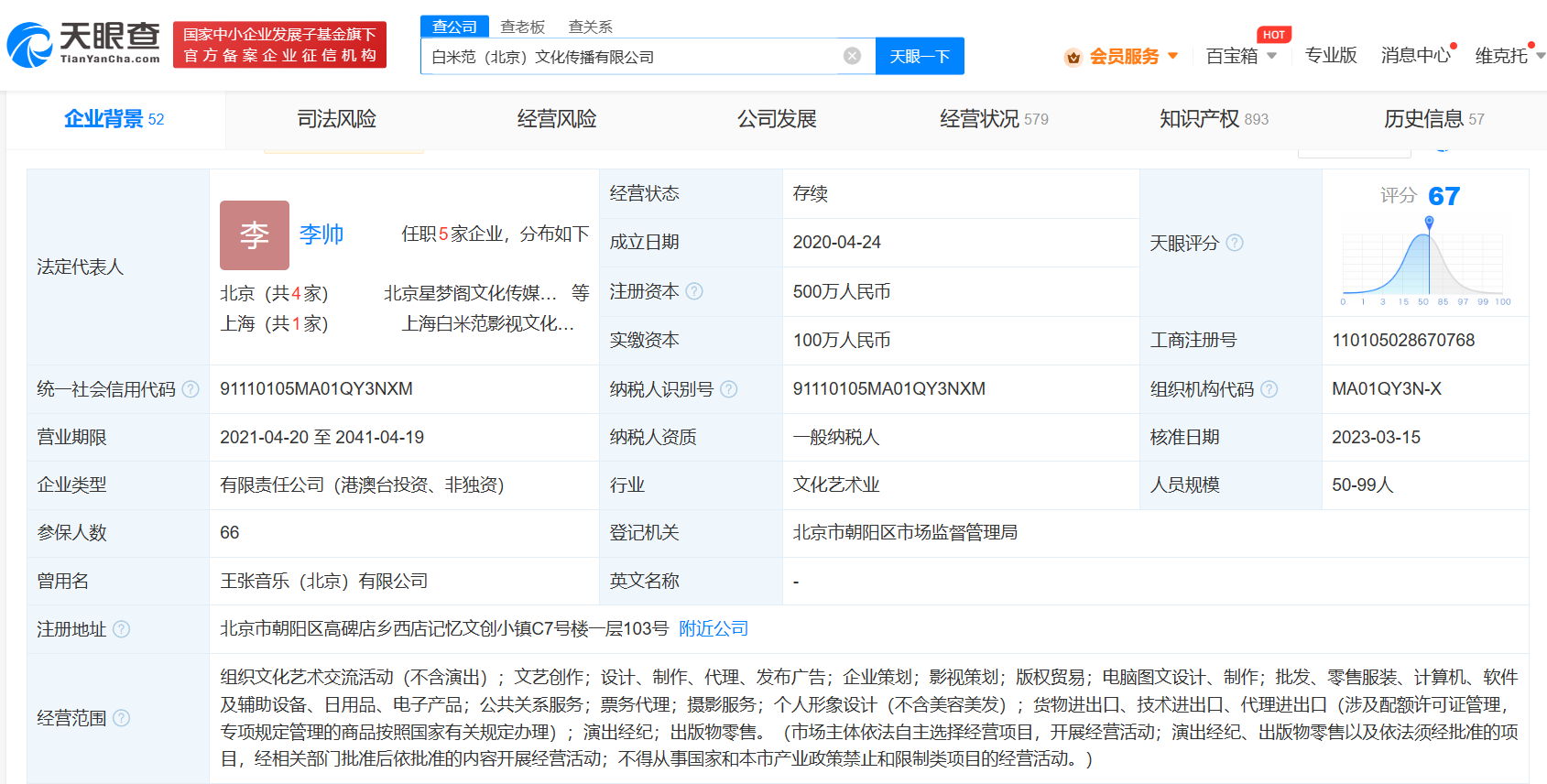Click the business term 2021-04-20 至 2041-04-19
Screen dimensions: 1547x784
321,438
